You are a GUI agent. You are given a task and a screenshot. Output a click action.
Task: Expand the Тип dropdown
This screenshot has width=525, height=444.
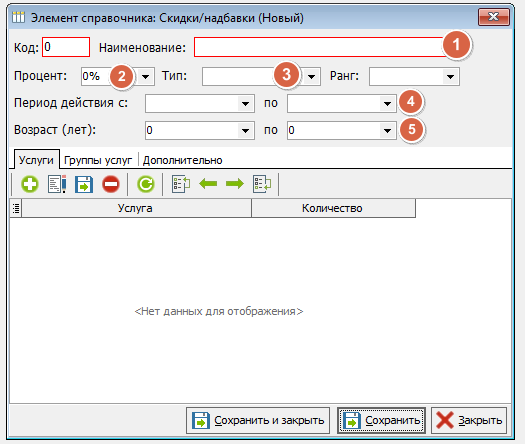pos(311,77)
